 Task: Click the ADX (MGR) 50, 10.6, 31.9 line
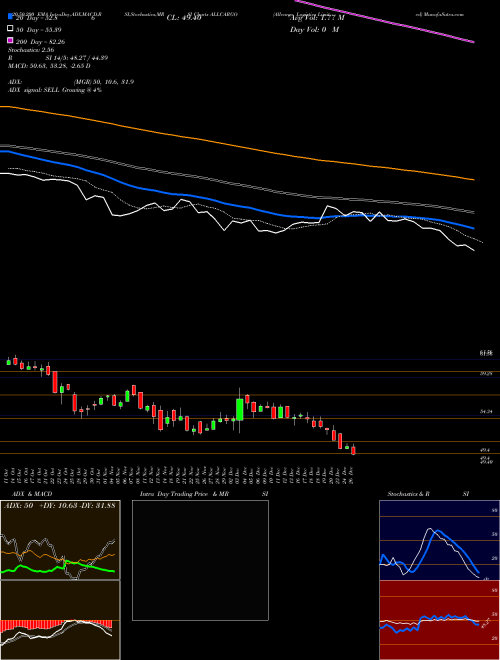[71, 82]
